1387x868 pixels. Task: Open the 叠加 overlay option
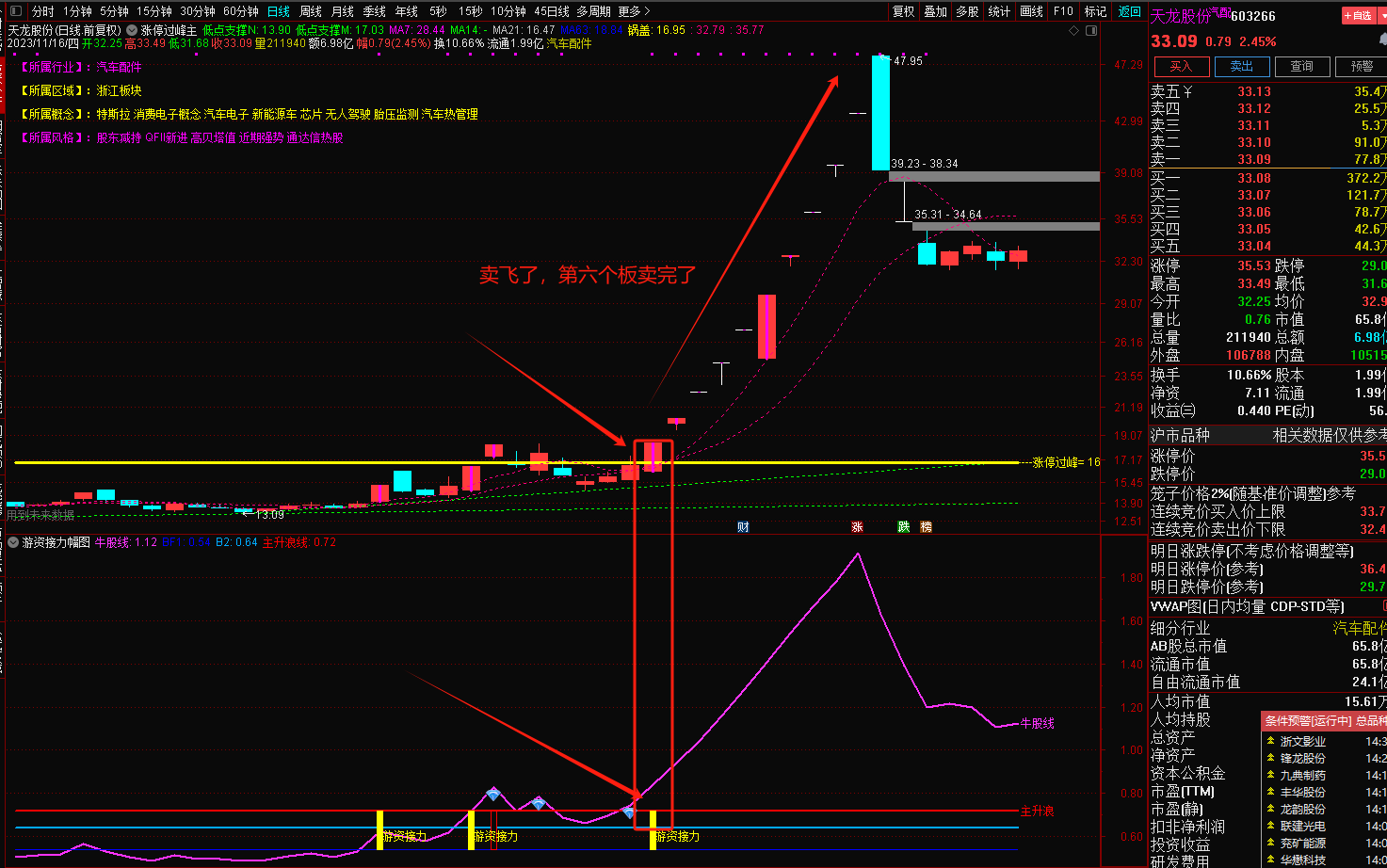click(x=935, y=11)
